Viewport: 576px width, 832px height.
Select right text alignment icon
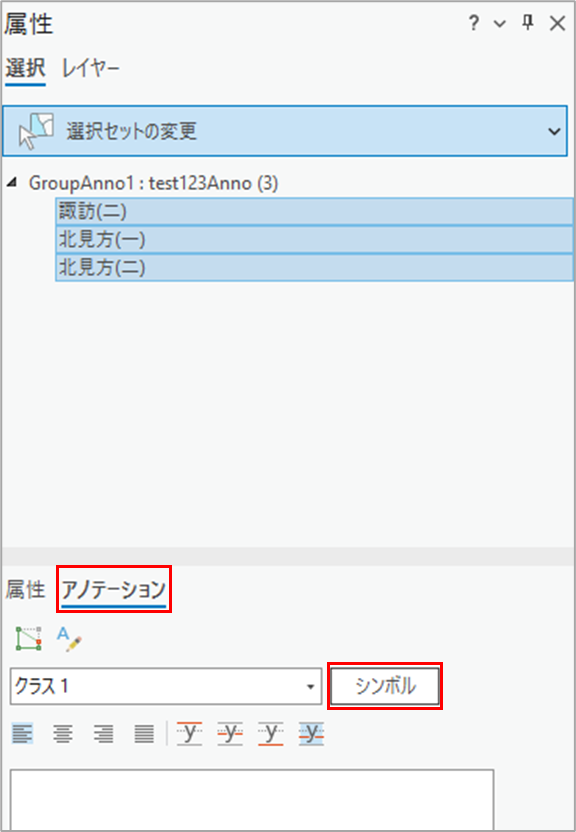(x=103, y=734)
